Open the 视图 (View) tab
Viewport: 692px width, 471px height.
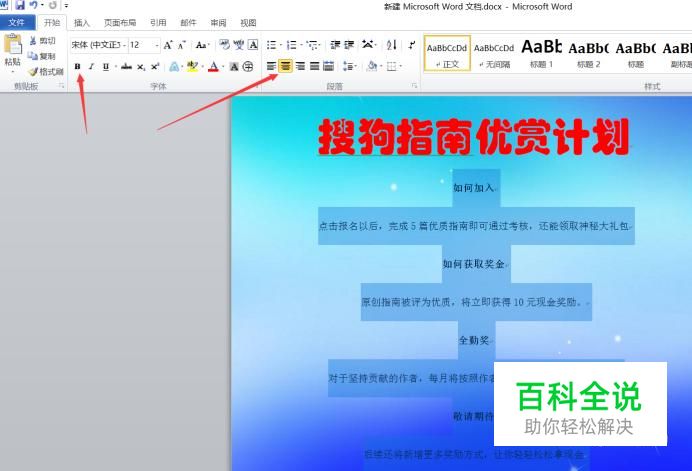[x=248, y=23]
